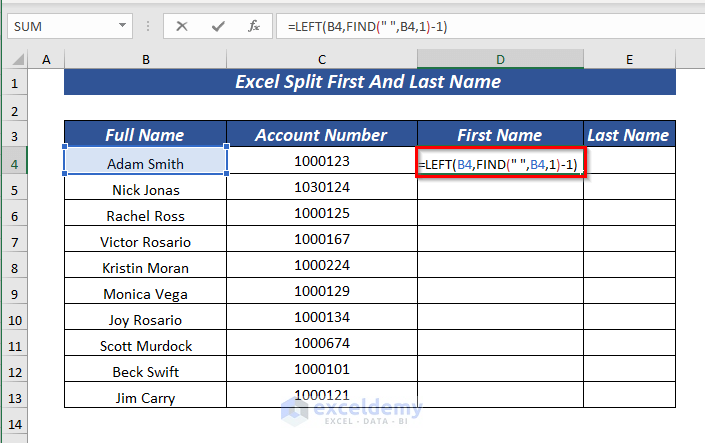Select the Full Name header cell
705x443 pixels.
click(145, 135)
